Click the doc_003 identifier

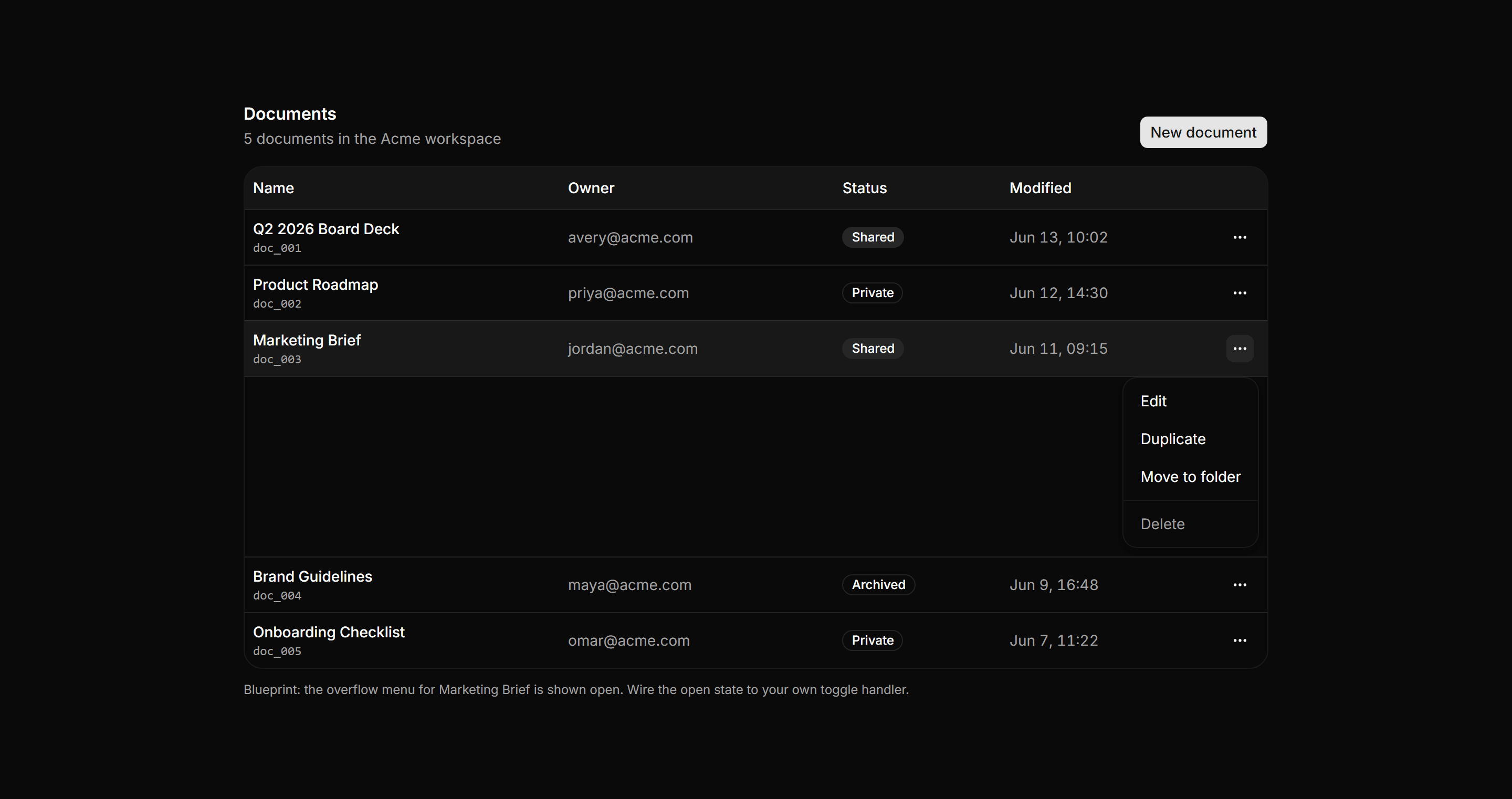coord(277,359)
